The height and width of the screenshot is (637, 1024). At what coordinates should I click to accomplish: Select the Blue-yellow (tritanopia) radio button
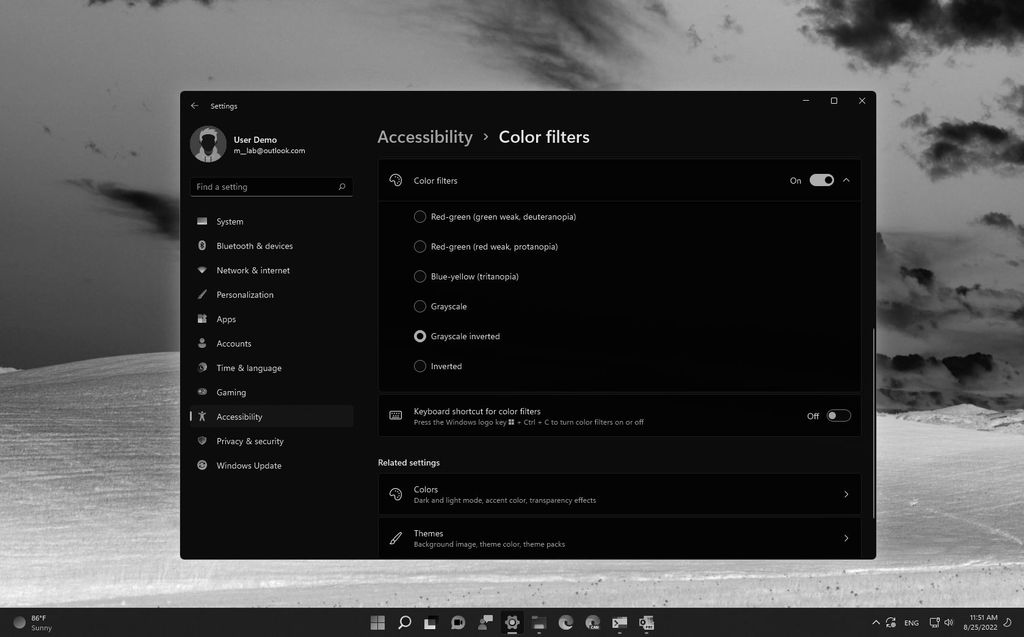(420, 276)
